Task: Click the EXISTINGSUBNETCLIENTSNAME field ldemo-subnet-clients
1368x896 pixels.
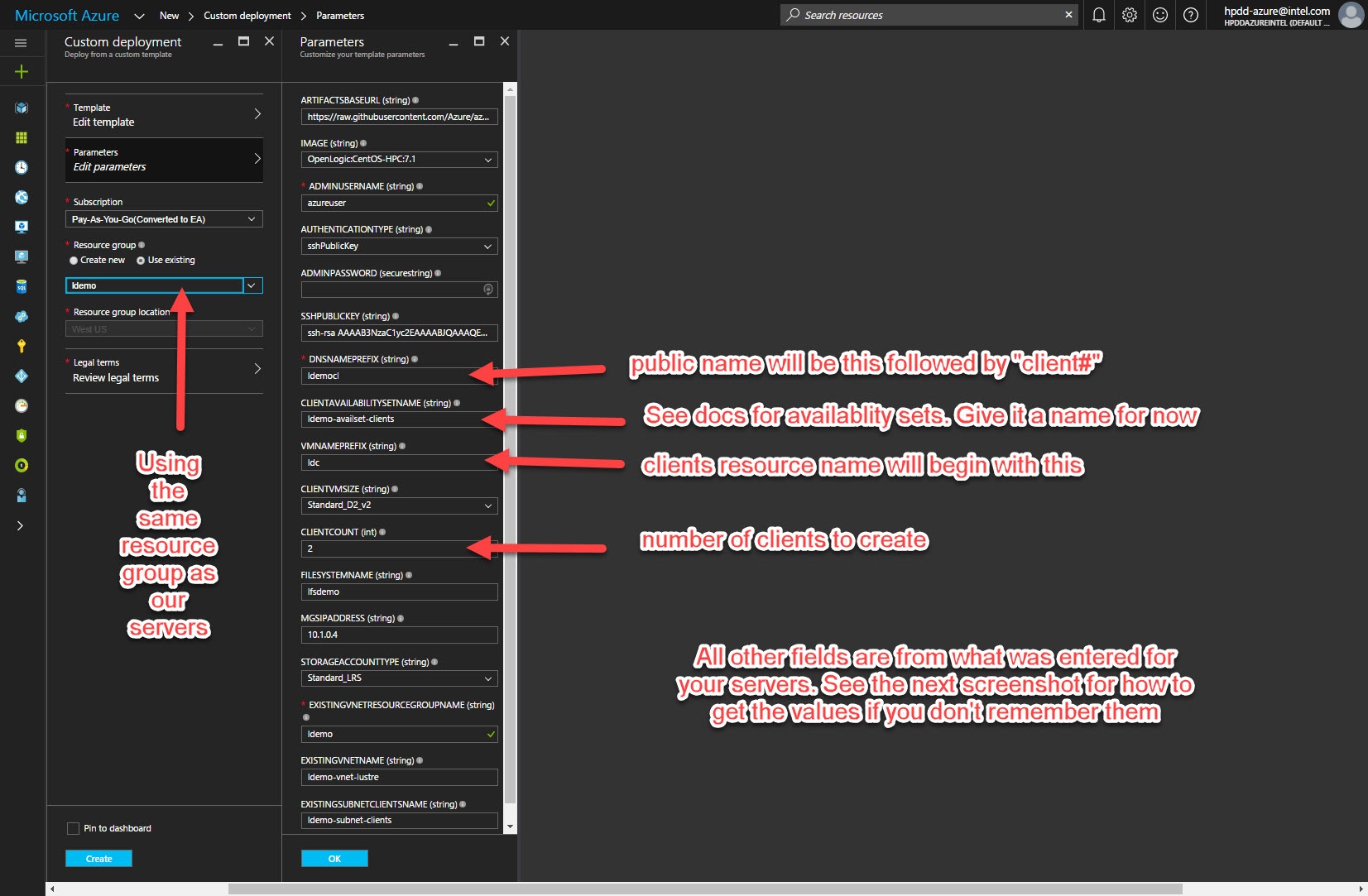Action: pos(399,820)
